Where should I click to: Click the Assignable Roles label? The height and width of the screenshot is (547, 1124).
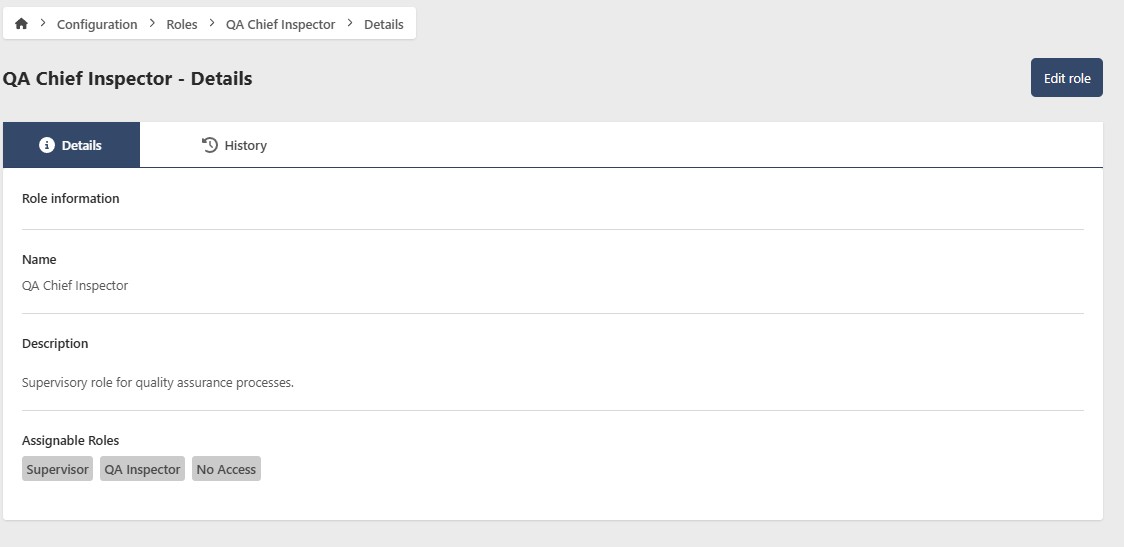coord(70,440)
